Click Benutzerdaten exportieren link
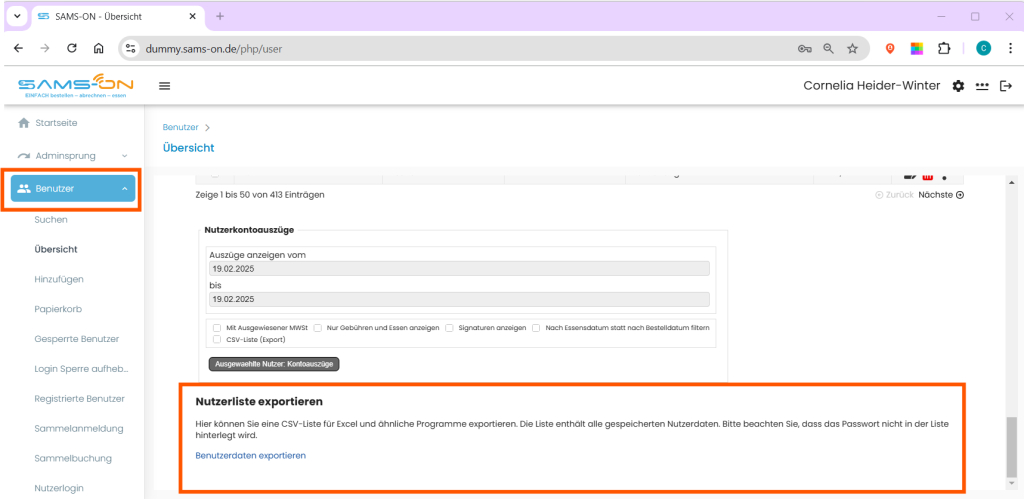 (251, 455)
